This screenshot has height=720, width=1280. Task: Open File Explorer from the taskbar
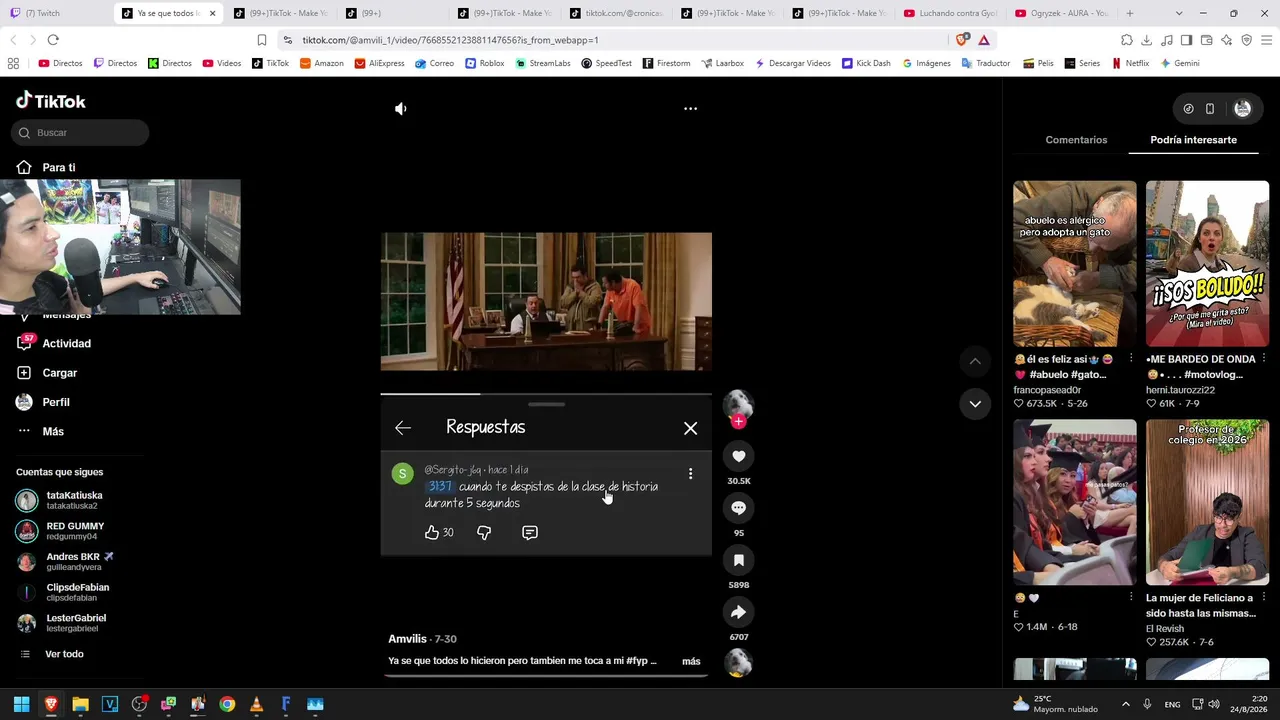tap(80, 704)
